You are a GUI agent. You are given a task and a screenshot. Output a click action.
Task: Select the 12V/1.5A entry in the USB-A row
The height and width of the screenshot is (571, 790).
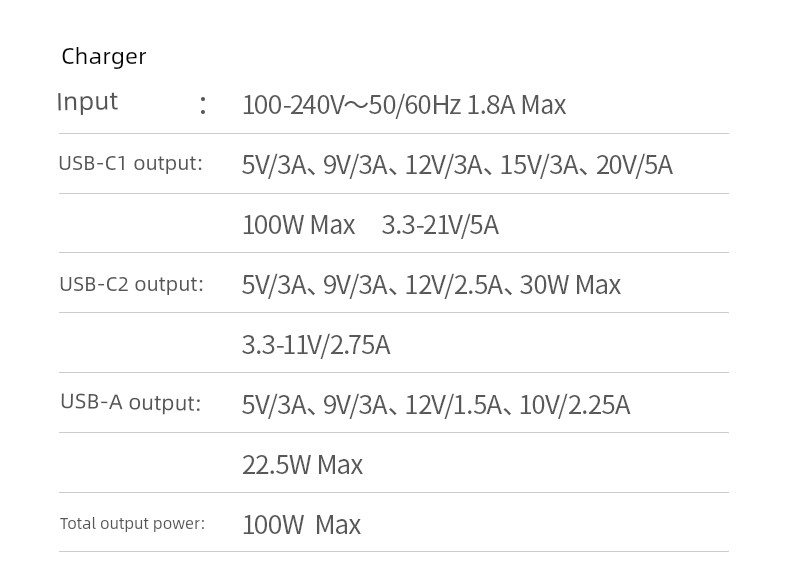453,405
